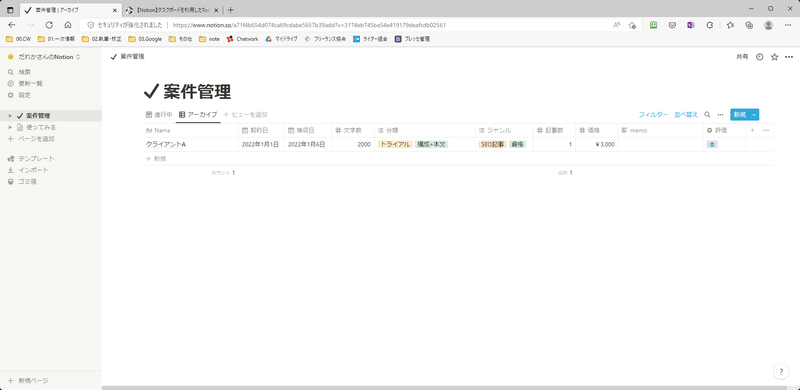Click the ¥3,000 price cell
Viewport: 800px width, 390px height.
(x=597, y=144)
